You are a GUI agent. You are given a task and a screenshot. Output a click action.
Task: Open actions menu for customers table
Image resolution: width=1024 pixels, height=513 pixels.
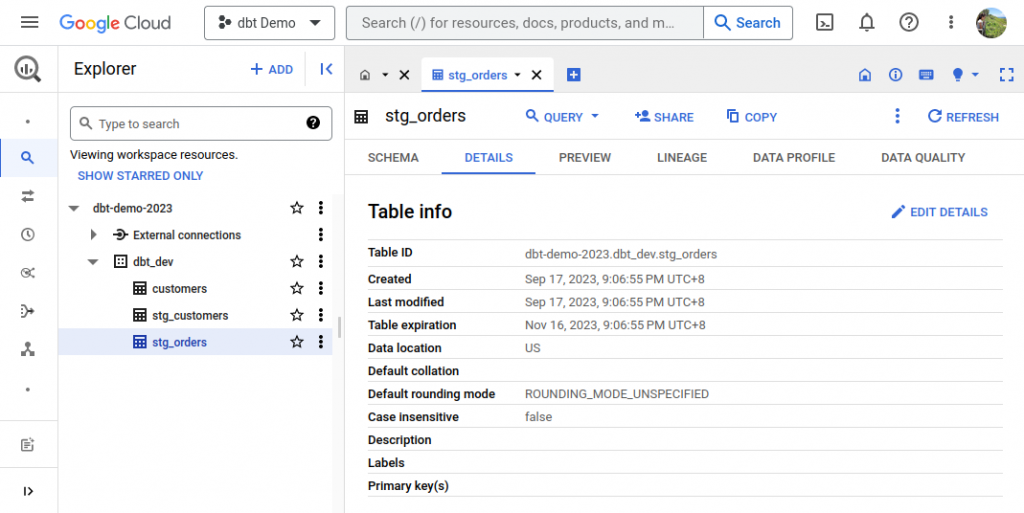click(321, 288)
